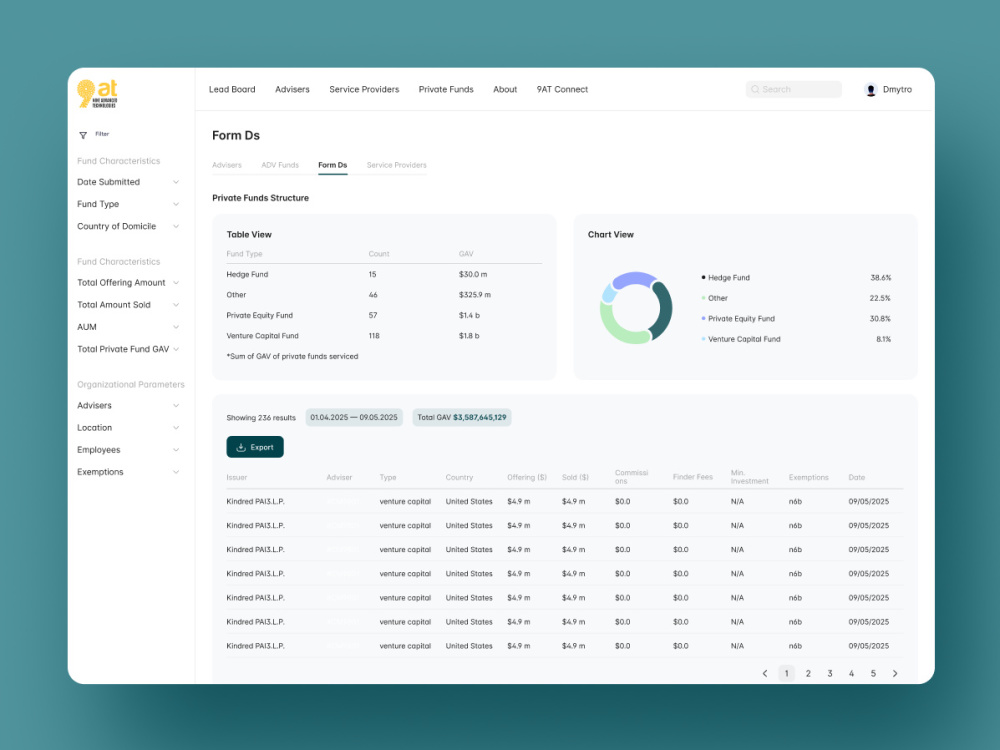Click Venture Capital Fund table row

(x=384, y=335)
